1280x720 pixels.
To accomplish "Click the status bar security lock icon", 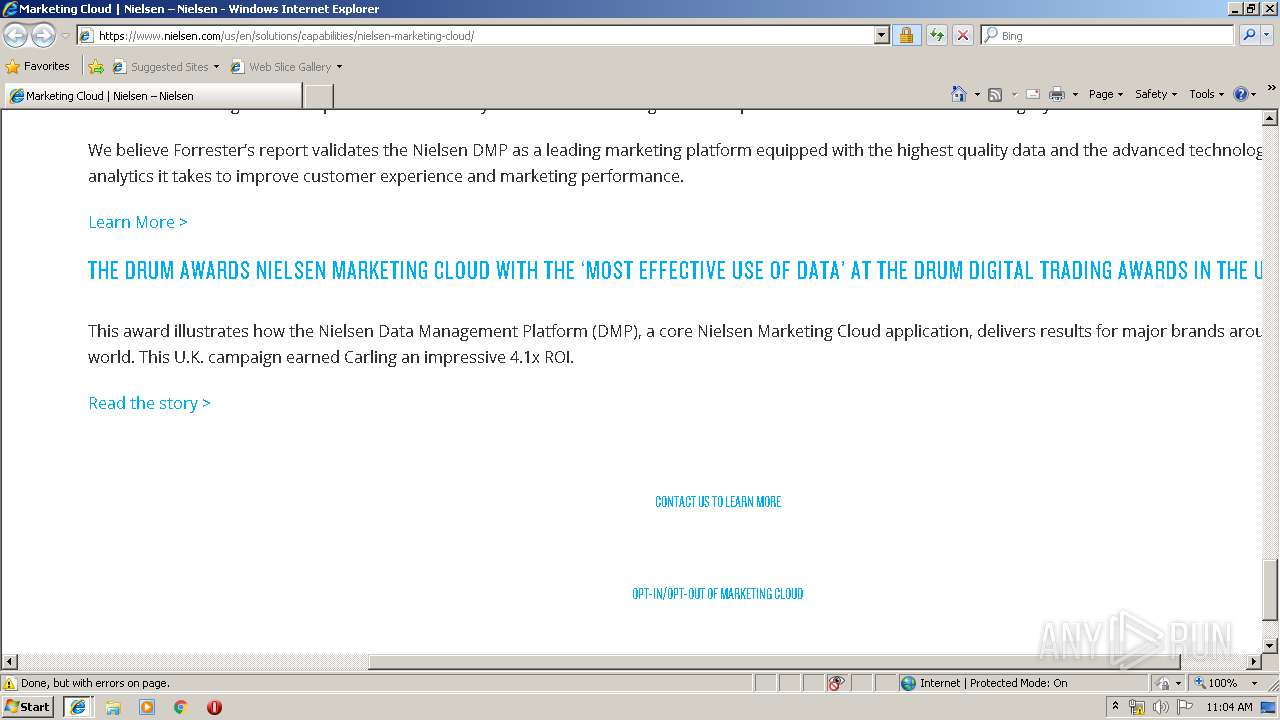I will click(1163, 683).
